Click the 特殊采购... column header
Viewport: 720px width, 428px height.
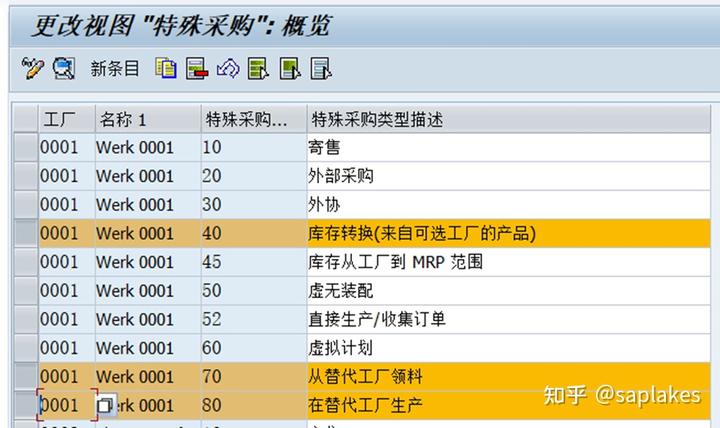pyautogui.click(x=254, y=119)
